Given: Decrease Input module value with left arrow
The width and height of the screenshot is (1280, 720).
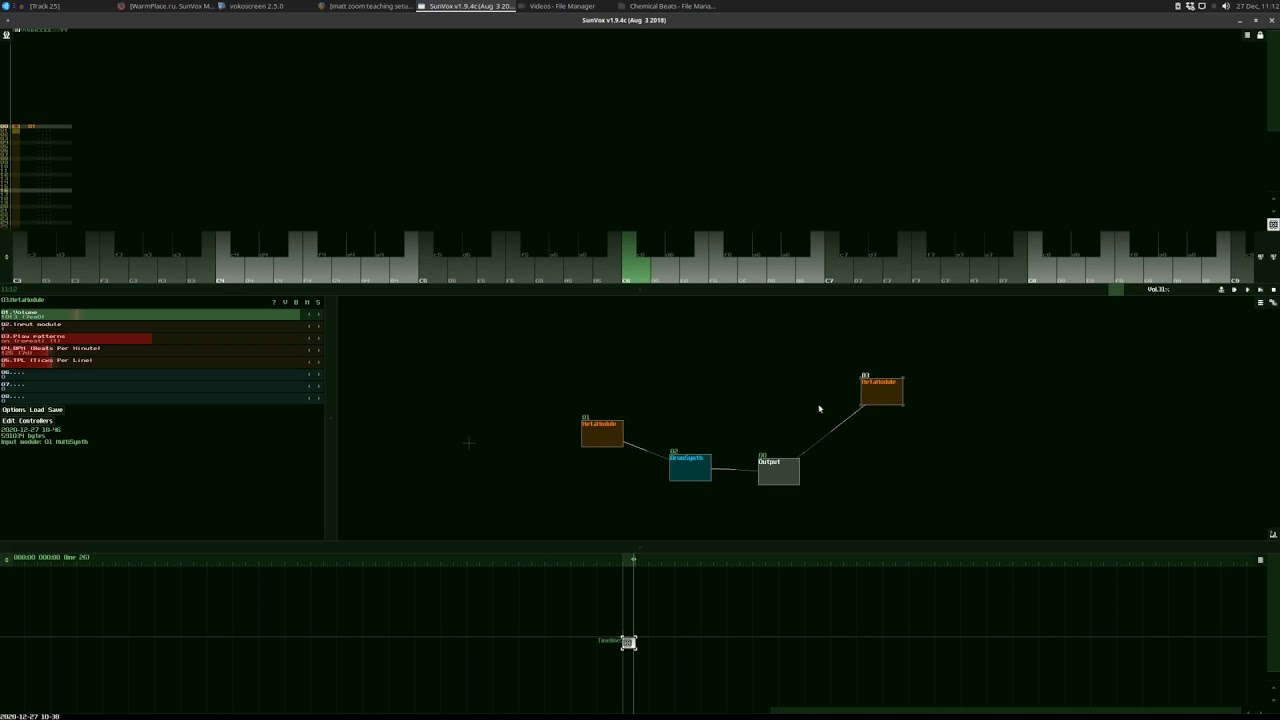Looking at the screenshot, I should click(x=309, y=326).
